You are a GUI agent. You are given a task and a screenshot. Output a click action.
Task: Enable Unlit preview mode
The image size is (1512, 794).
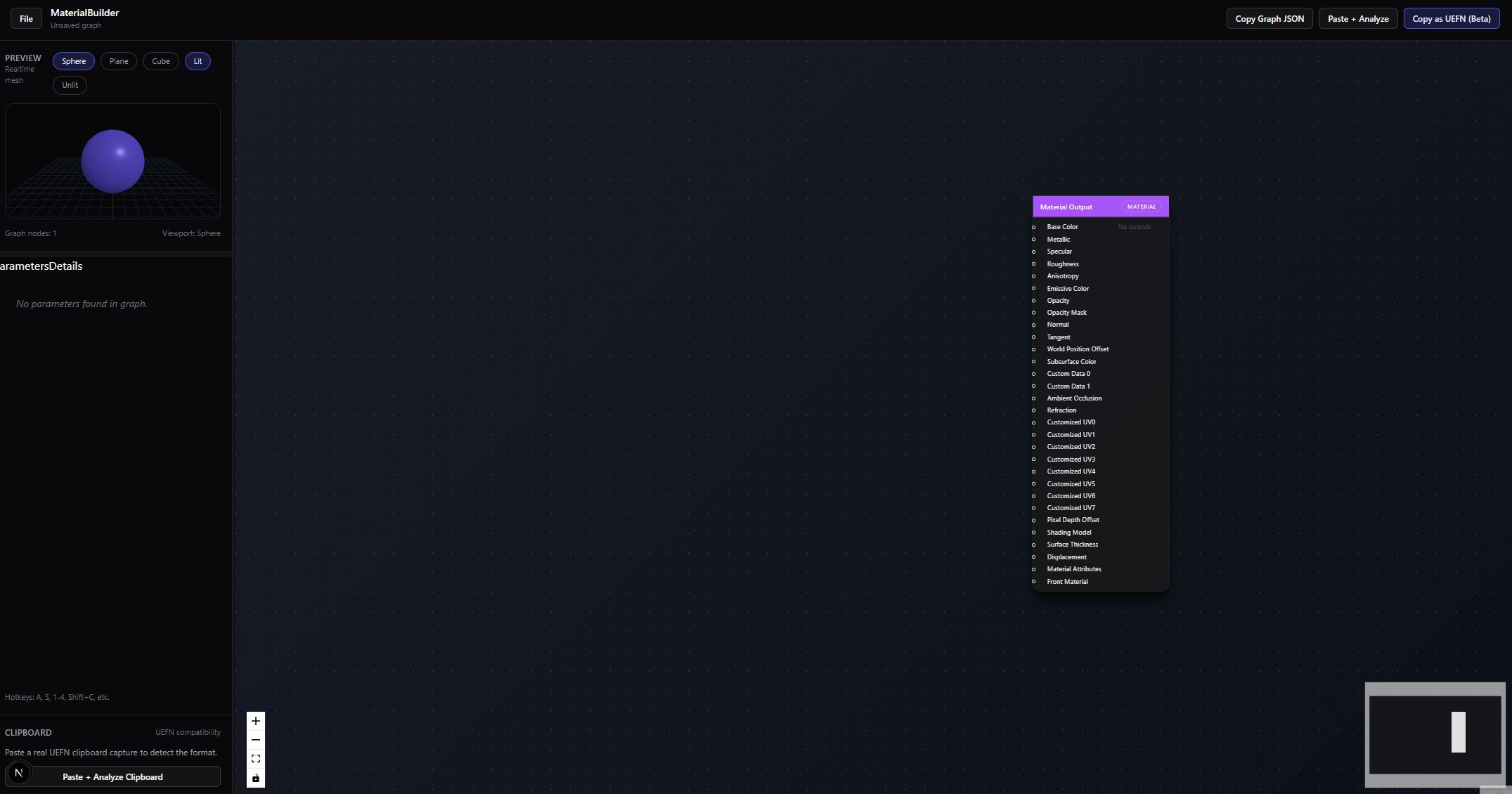coord(70,85)
